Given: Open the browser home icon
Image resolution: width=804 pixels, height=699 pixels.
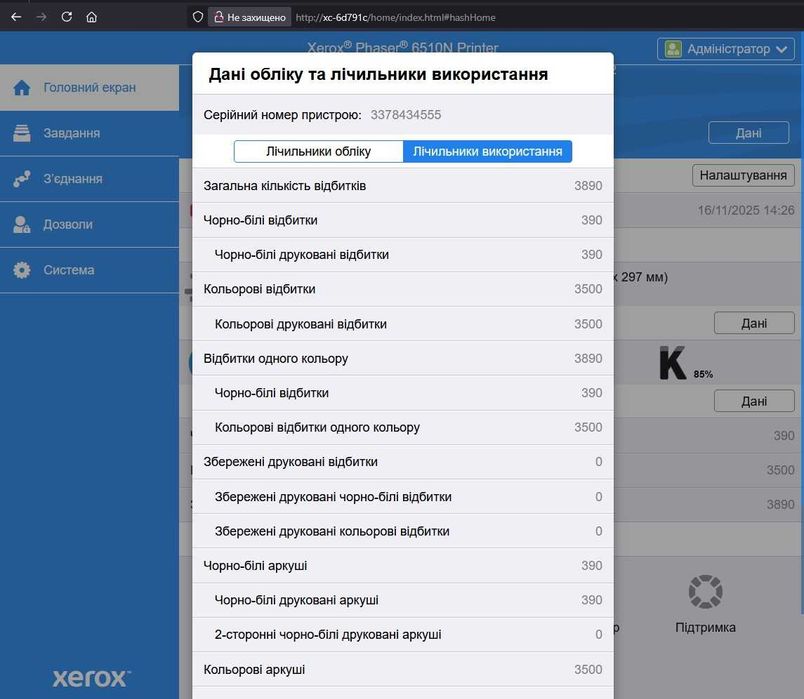Looking at the screenshot, I should [91, 17].
